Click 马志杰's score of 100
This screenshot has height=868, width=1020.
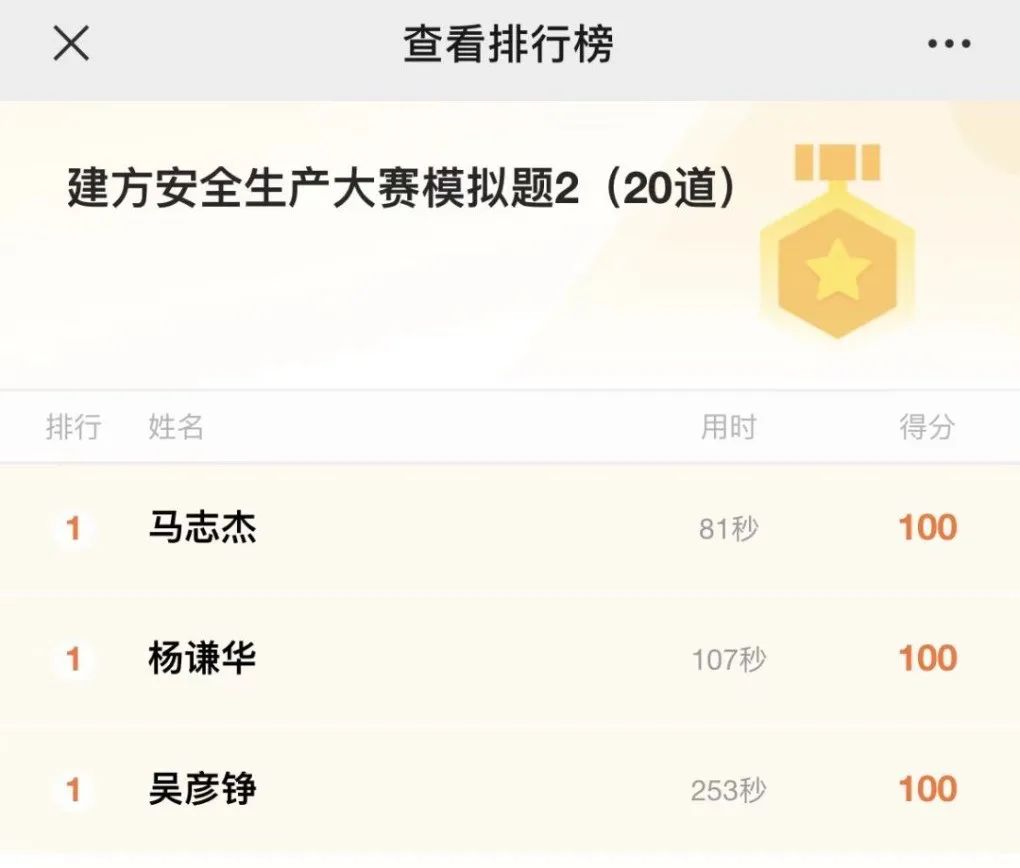point(927,528)
